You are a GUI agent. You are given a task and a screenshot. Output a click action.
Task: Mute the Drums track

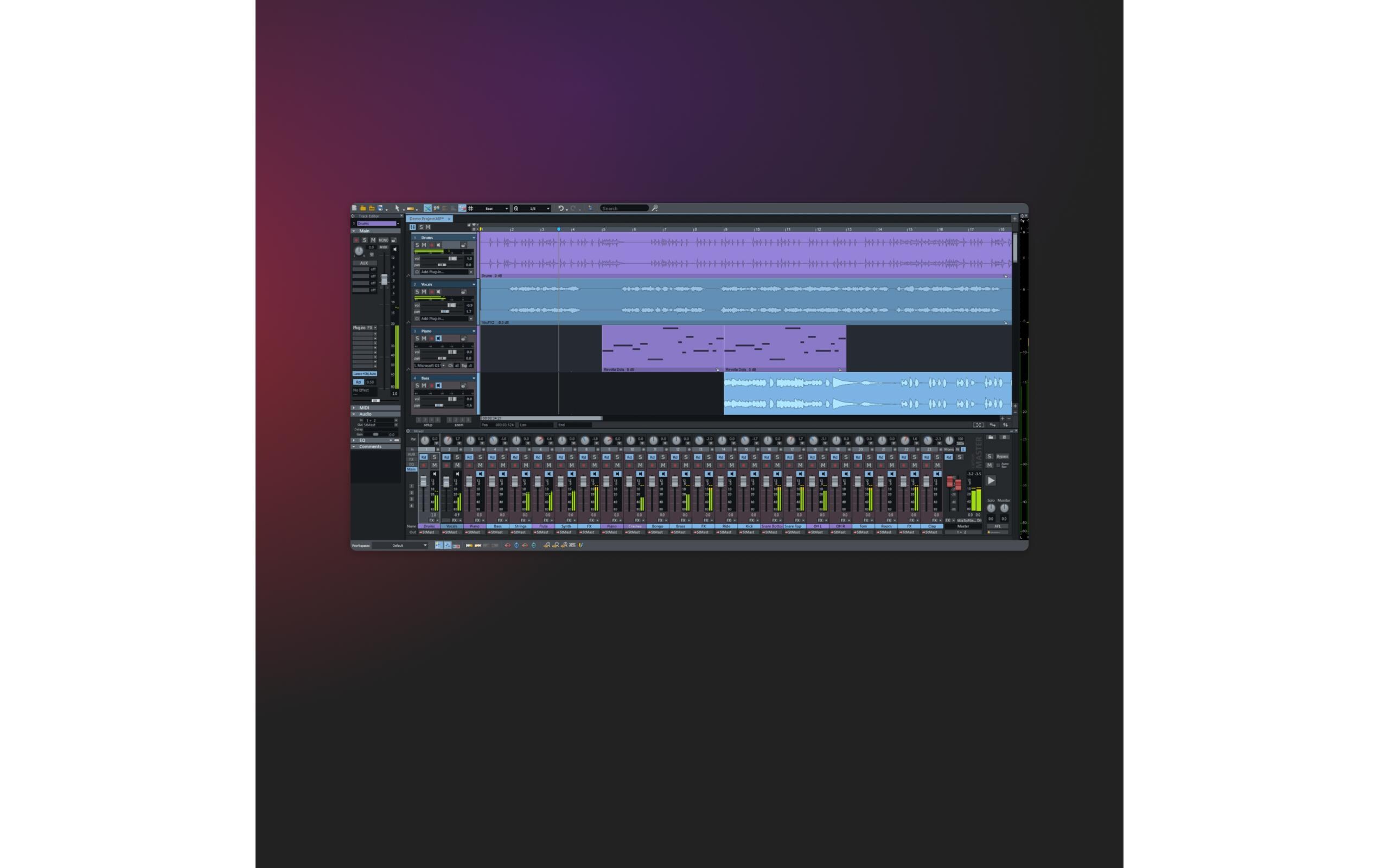click(424, 245)
